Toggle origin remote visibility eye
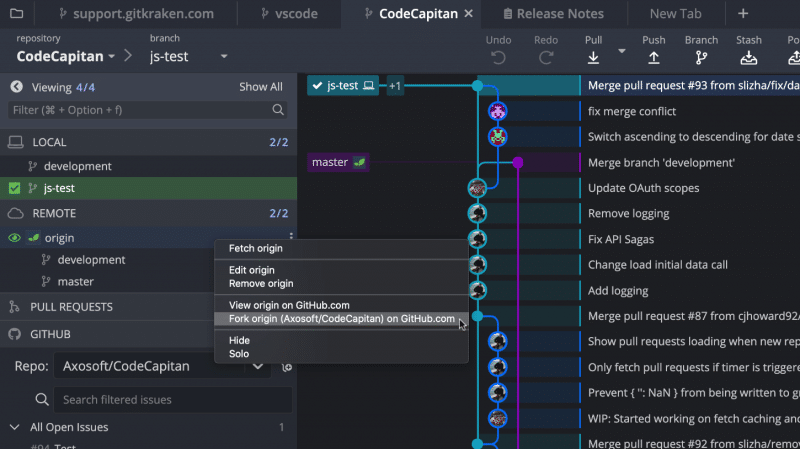Screen dimensions: 800x449 tap(14, 238)
